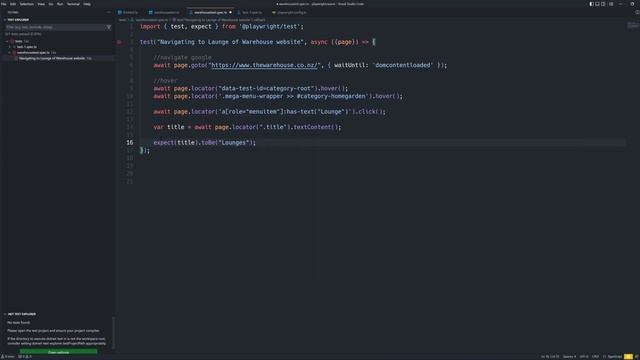Image resolution: width=640 pixels, height=360 pixels.
Task: Toggle the primary side bar layout icon
Action: coord(591,4)
